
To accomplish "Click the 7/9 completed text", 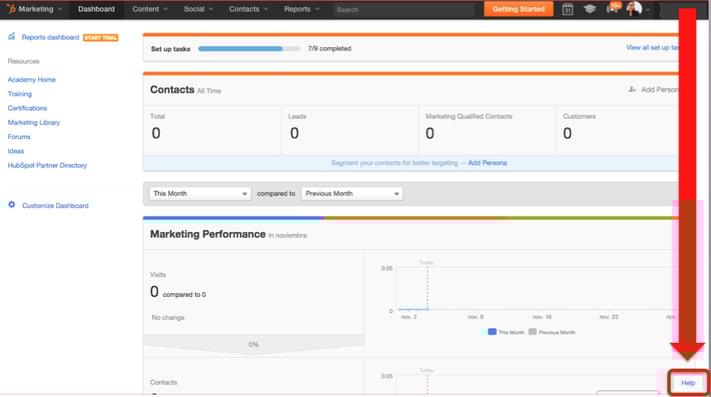I will coord(330,48).
